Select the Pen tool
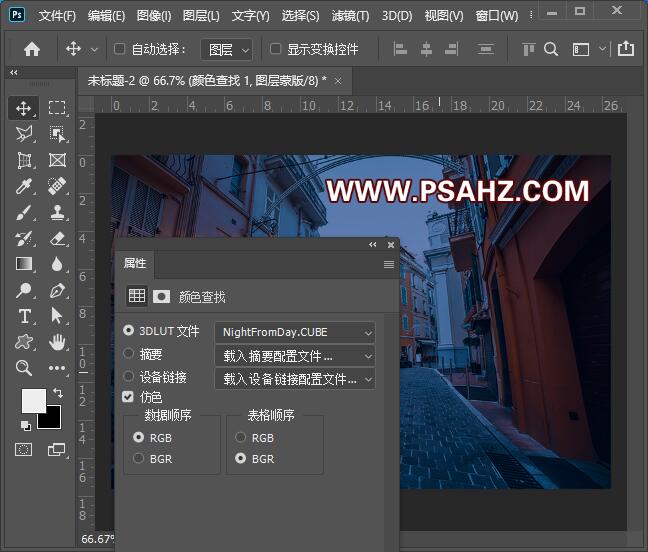648x552 pixels. 57,290
